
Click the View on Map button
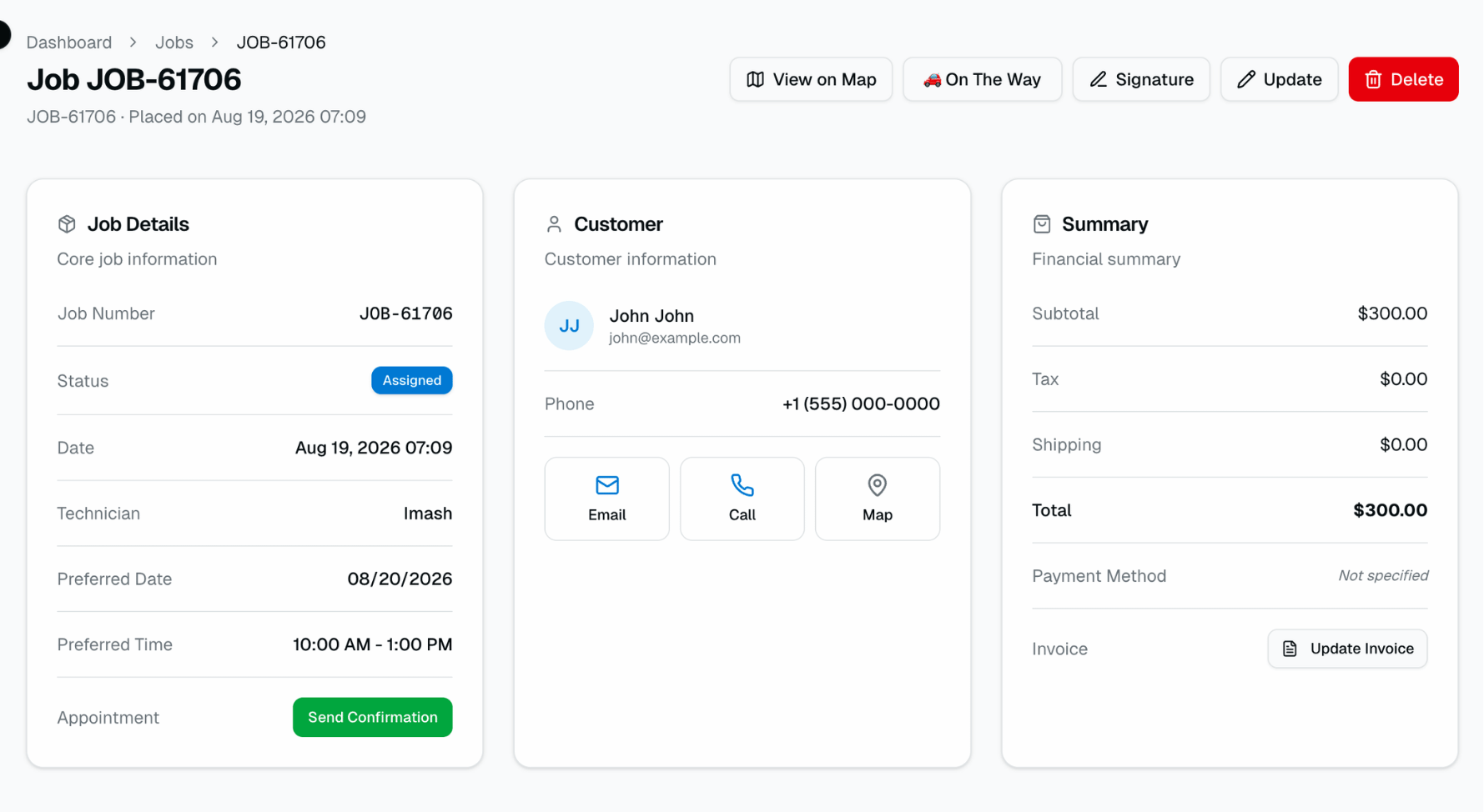pyautogui.click(x=811, y=79)
